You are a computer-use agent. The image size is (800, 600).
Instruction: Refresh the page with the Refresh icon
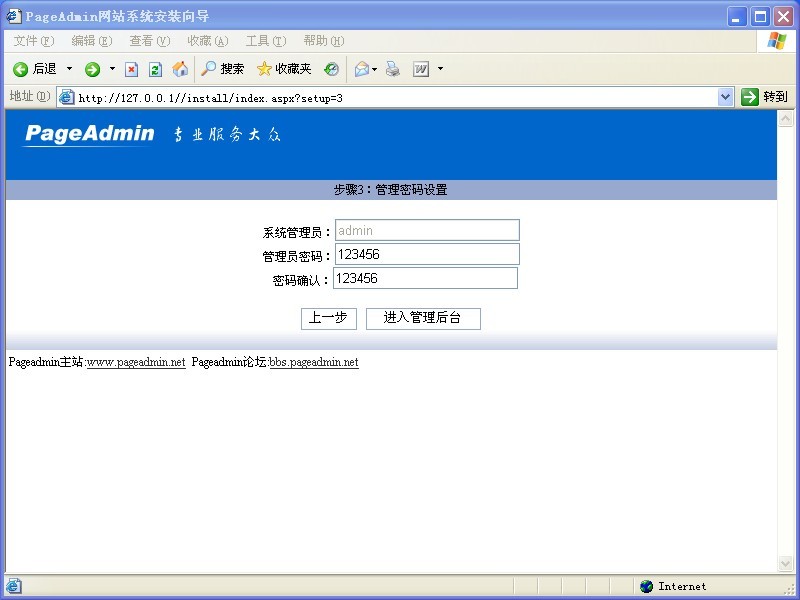point(155,69)
